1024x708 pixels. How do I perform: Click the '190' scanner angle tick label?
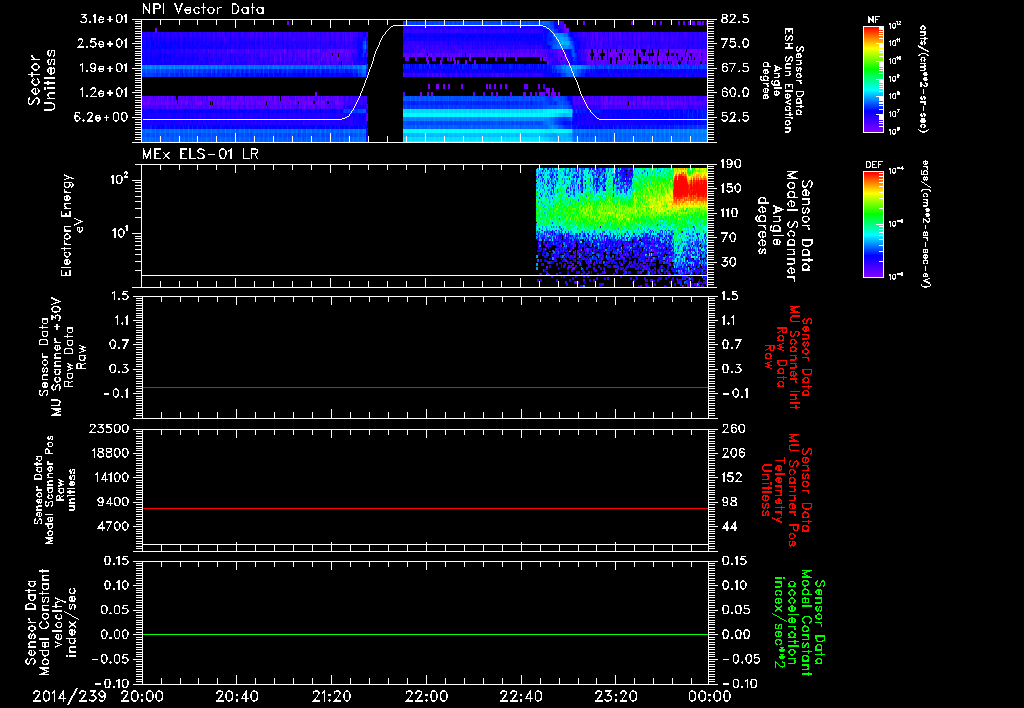coord(731,164)
